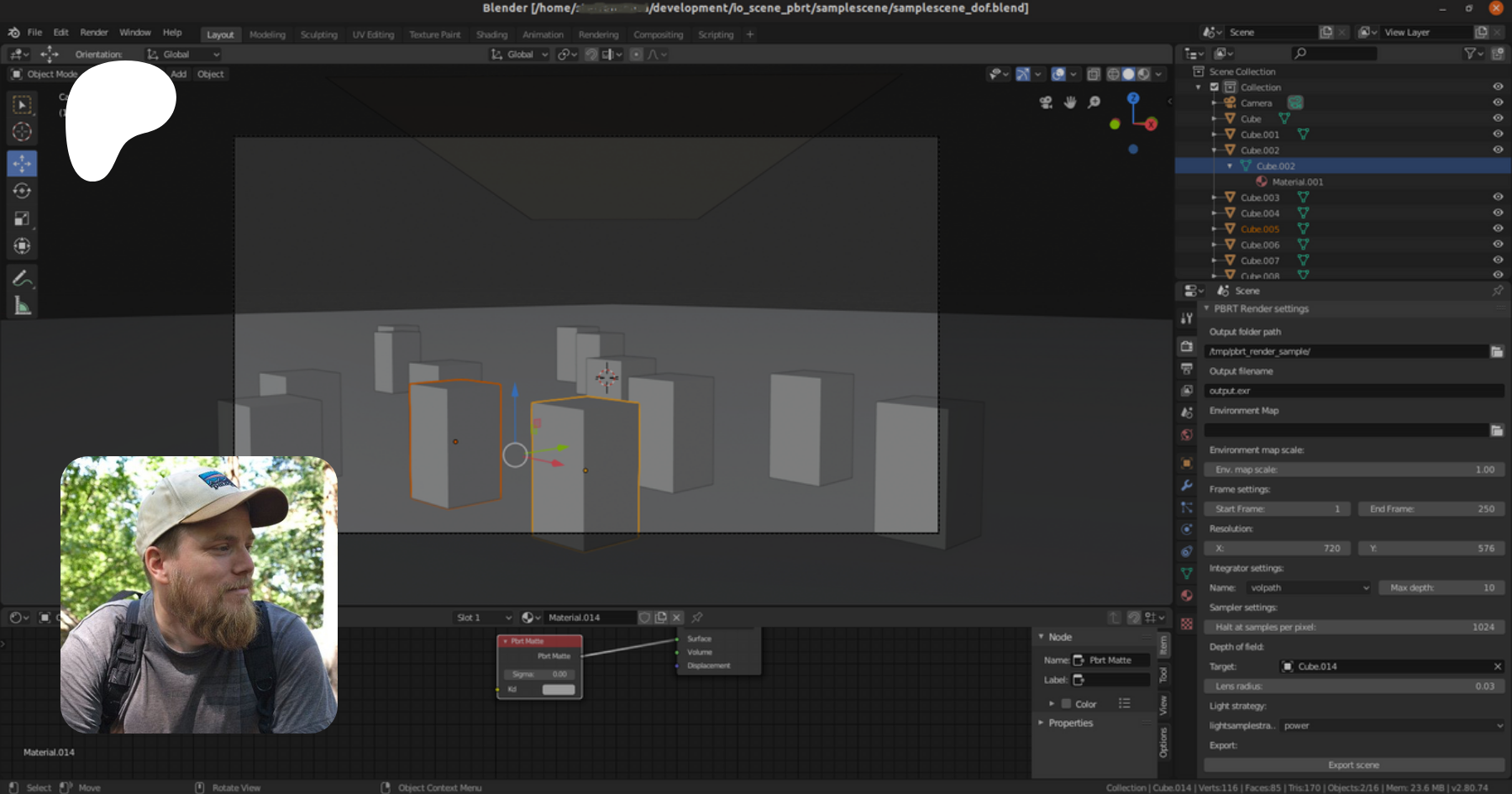Select the Measure tool

23,307
